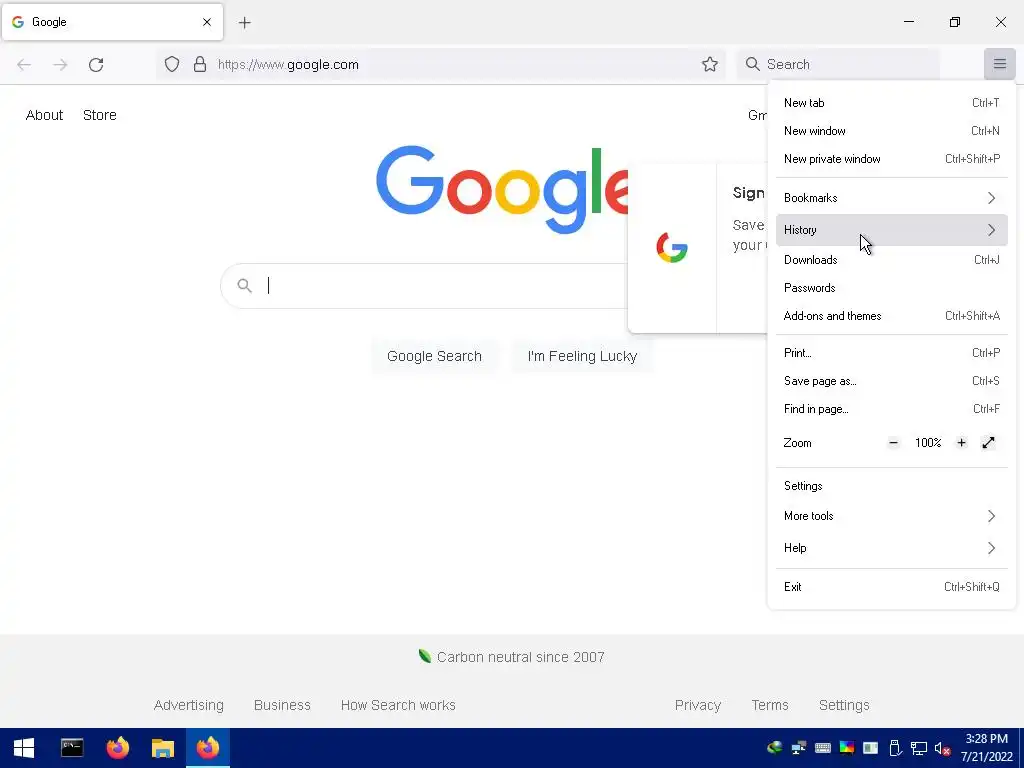Open Add-ons and themes

891,316
